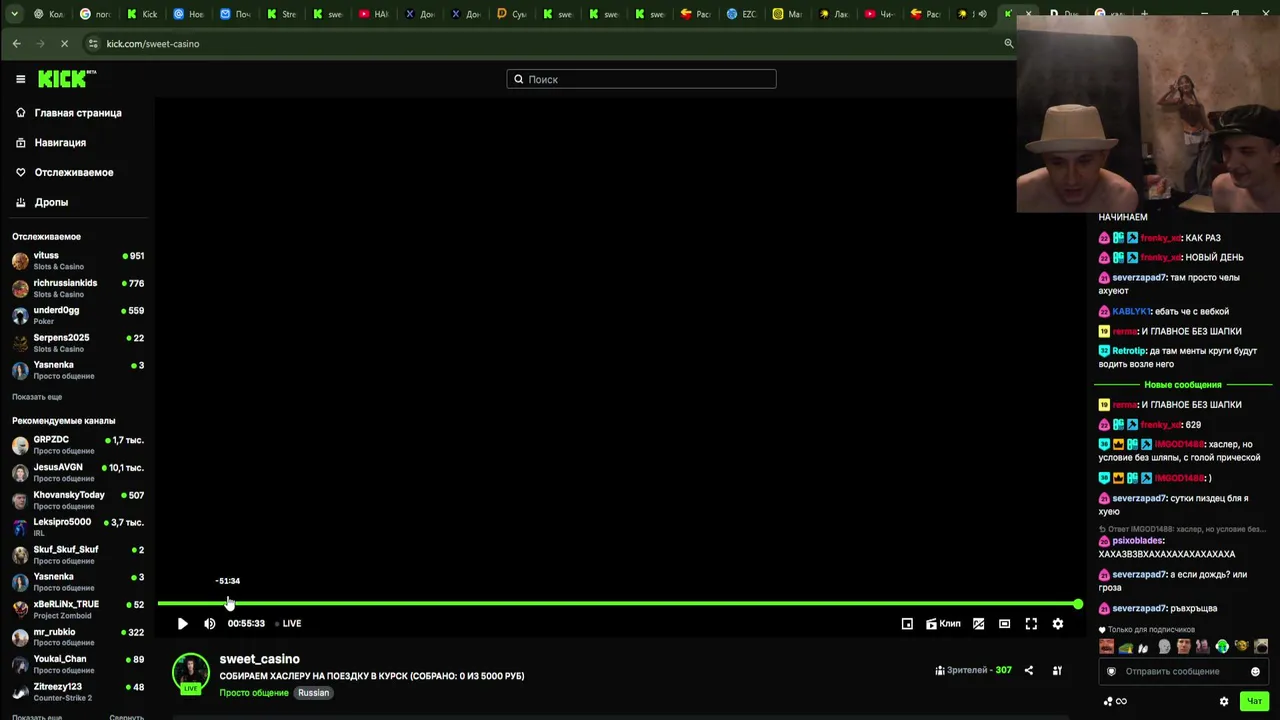The height and width of the screenshot is (720, 1280).
Task: Jump to Новые сообщения in chat
Action: (1183, 385)
